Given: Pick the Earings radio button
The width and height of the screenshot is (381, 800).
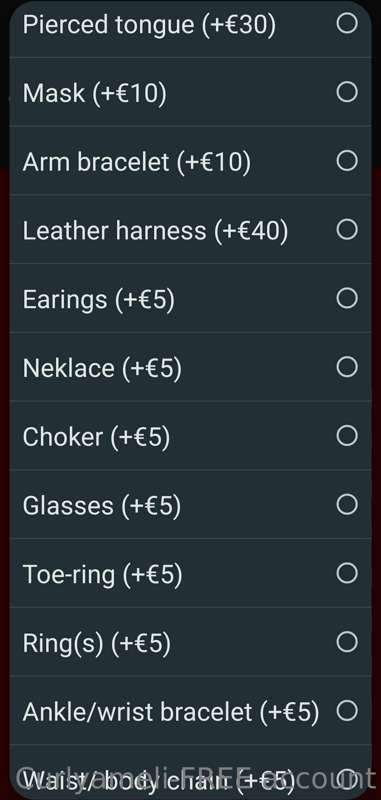Looking at the screenshot, I should tap(347, 298).
